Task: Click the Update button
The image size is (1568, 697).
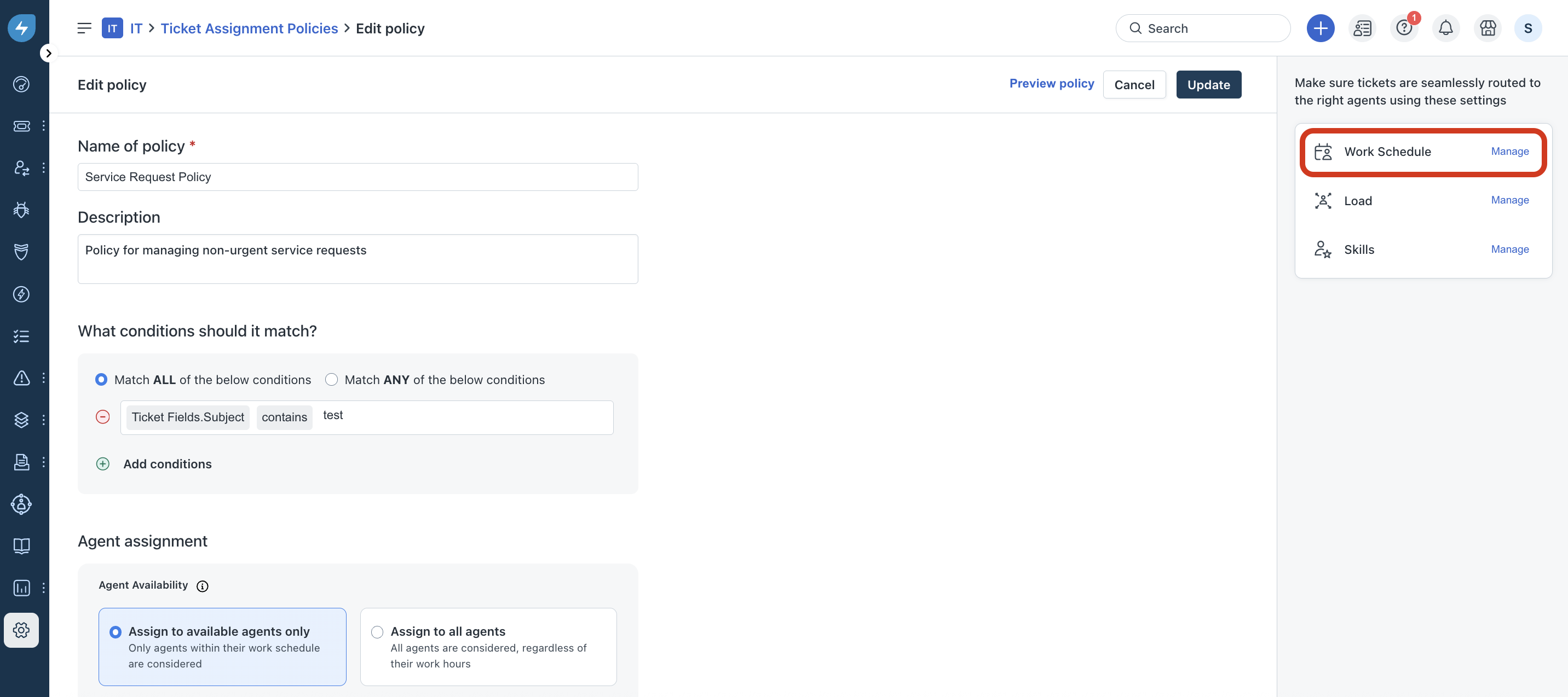Action: click(x=1208, y=85)
